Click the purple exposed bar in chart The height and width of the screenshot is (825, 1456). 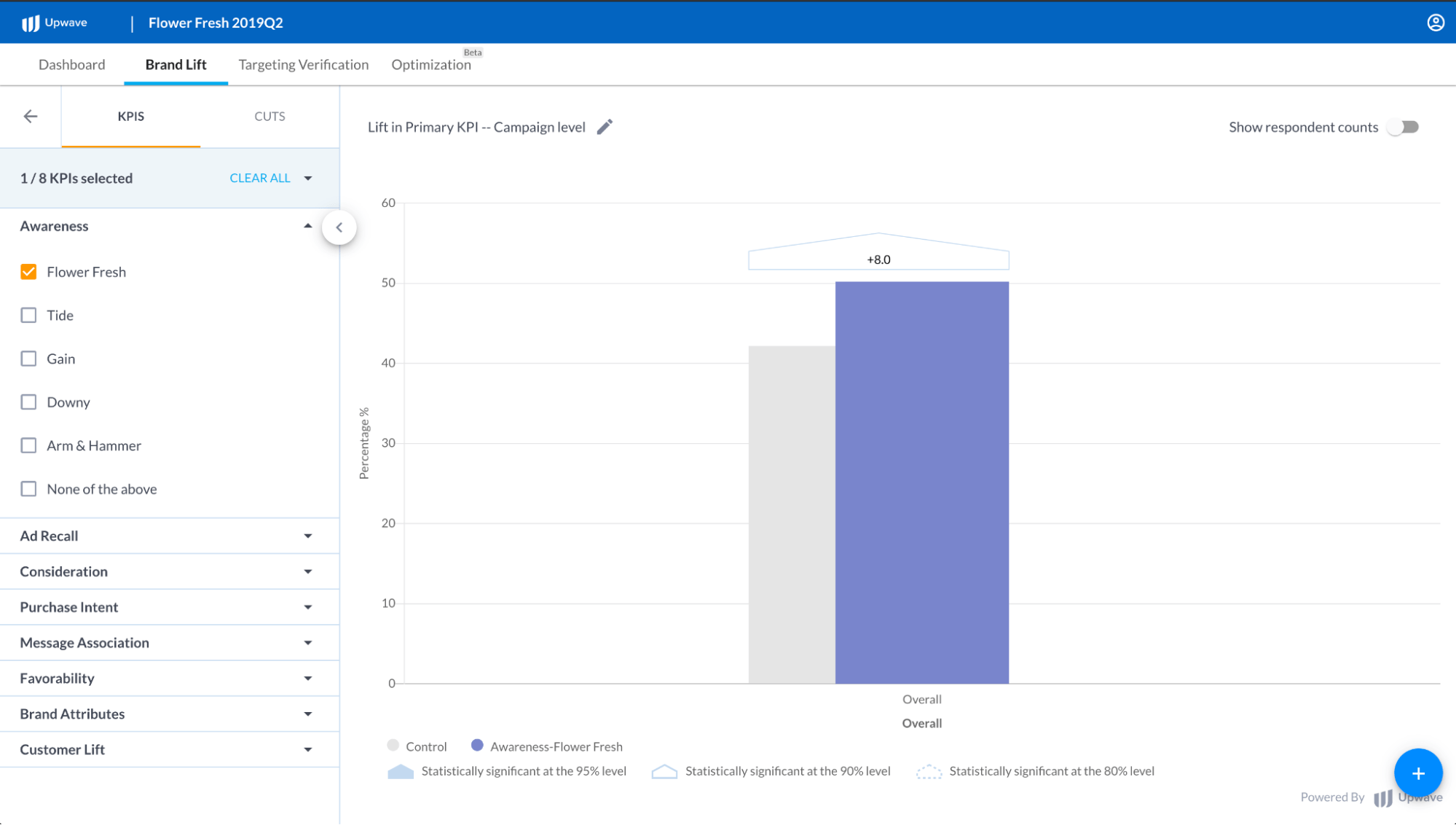(922, 482)
